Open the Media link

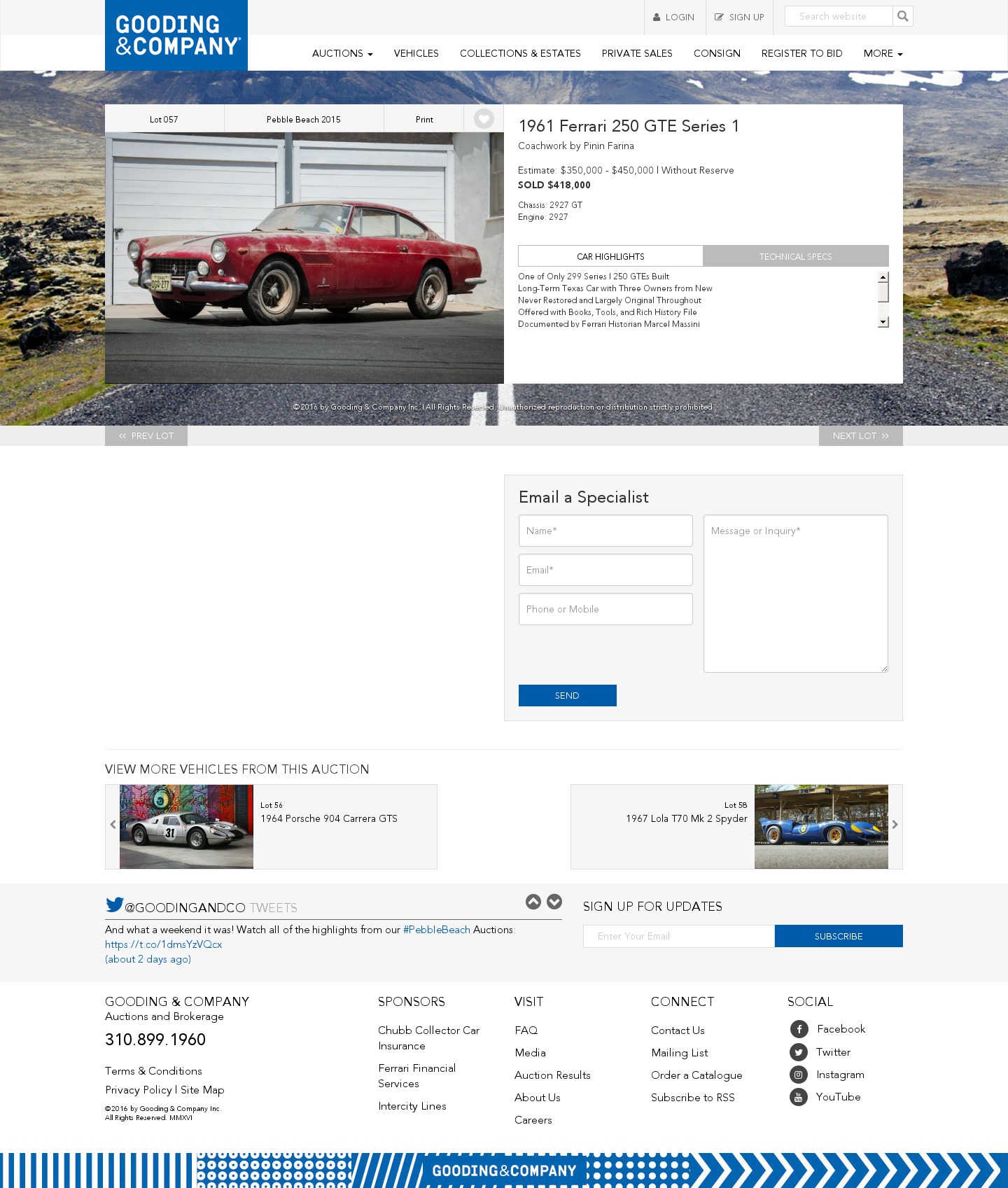tap(530, 1053)
